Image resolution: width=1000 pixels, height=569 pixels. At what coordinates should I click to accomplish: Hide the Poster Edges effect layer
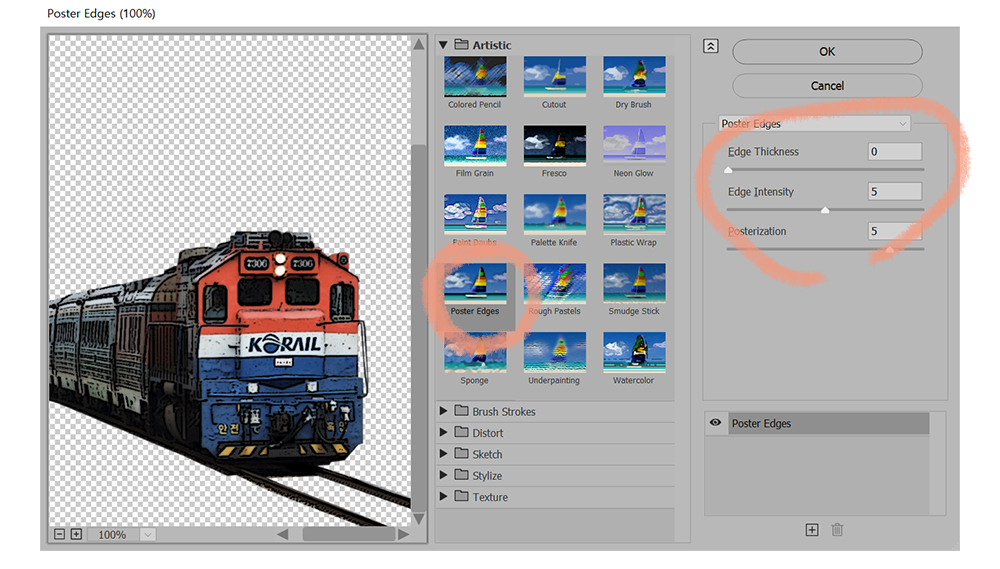point(716,423)
